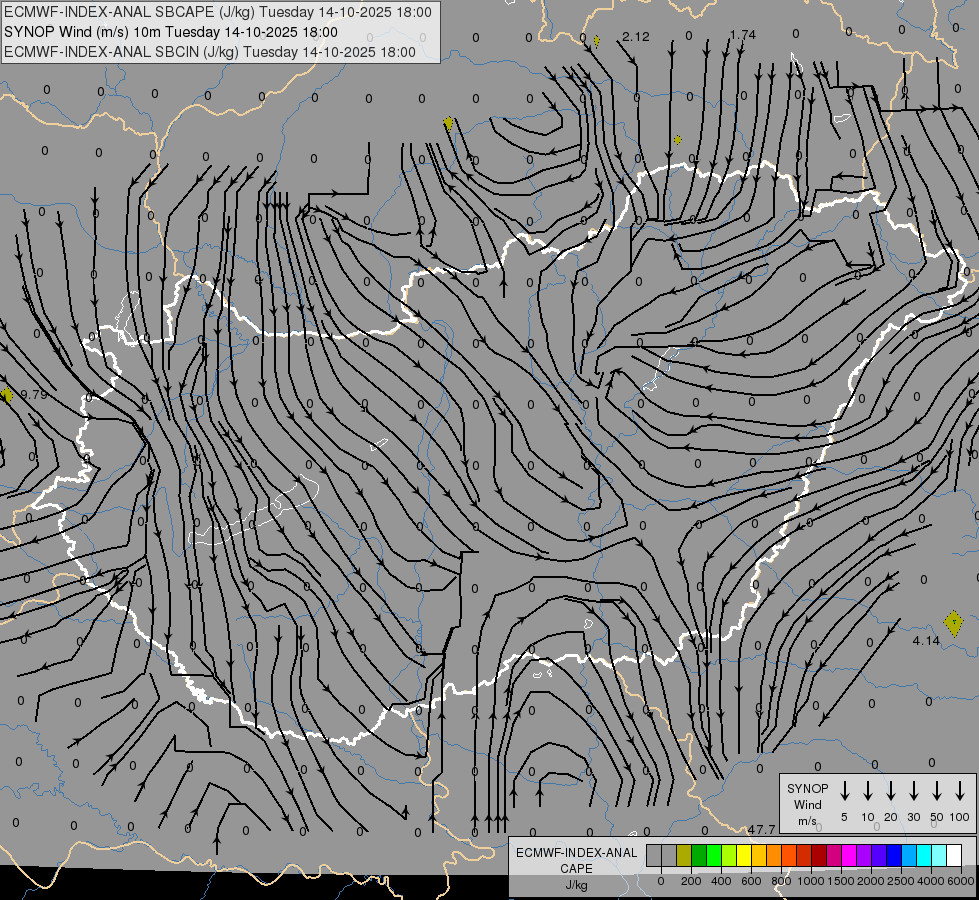Select the wind legend arrow above 100
The width and height of the screenshot is (979, 900).
[960, 790]
